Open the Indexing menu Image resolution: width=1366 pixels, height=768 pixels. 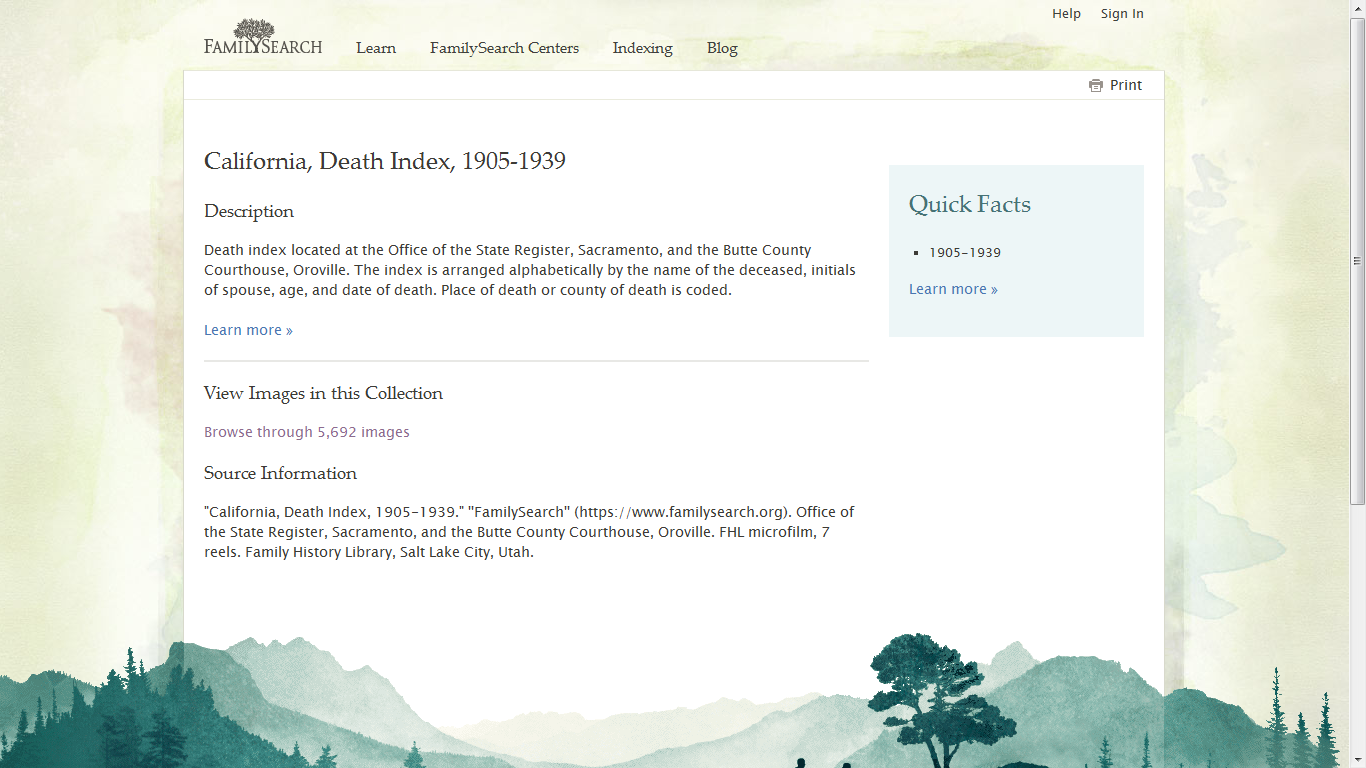point(641,48)
